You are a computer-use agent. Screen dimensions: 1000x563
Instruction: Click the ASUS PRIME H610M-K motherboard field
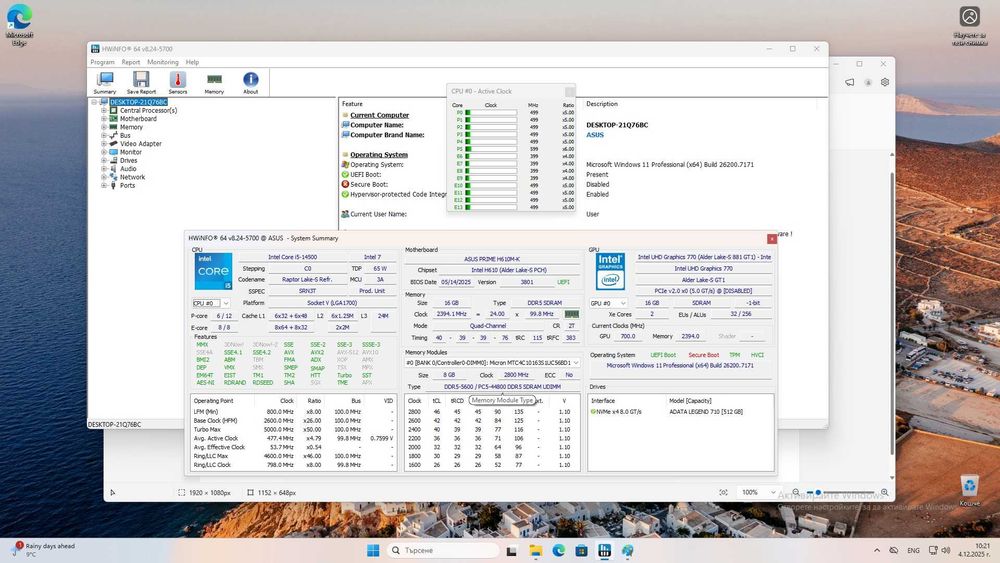[x=492, y=259]
